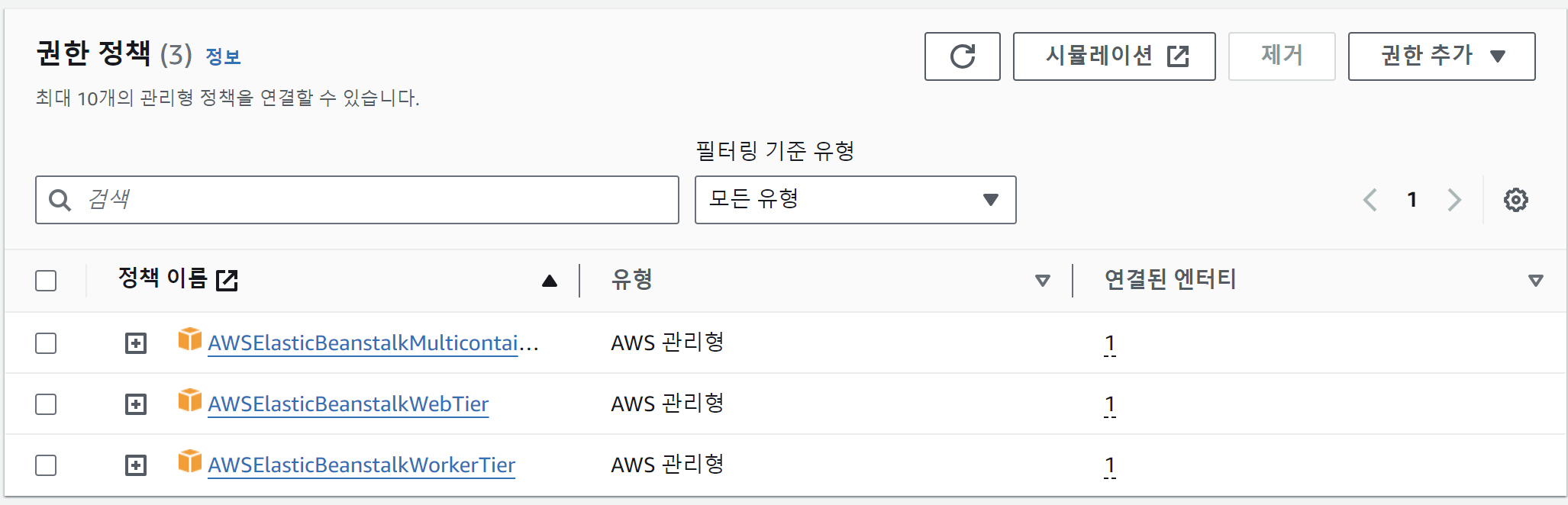Open the AWSElasticBeanstalkWebTier policy link
This screenshot has width=1568, height=505.
click(348, 404)
